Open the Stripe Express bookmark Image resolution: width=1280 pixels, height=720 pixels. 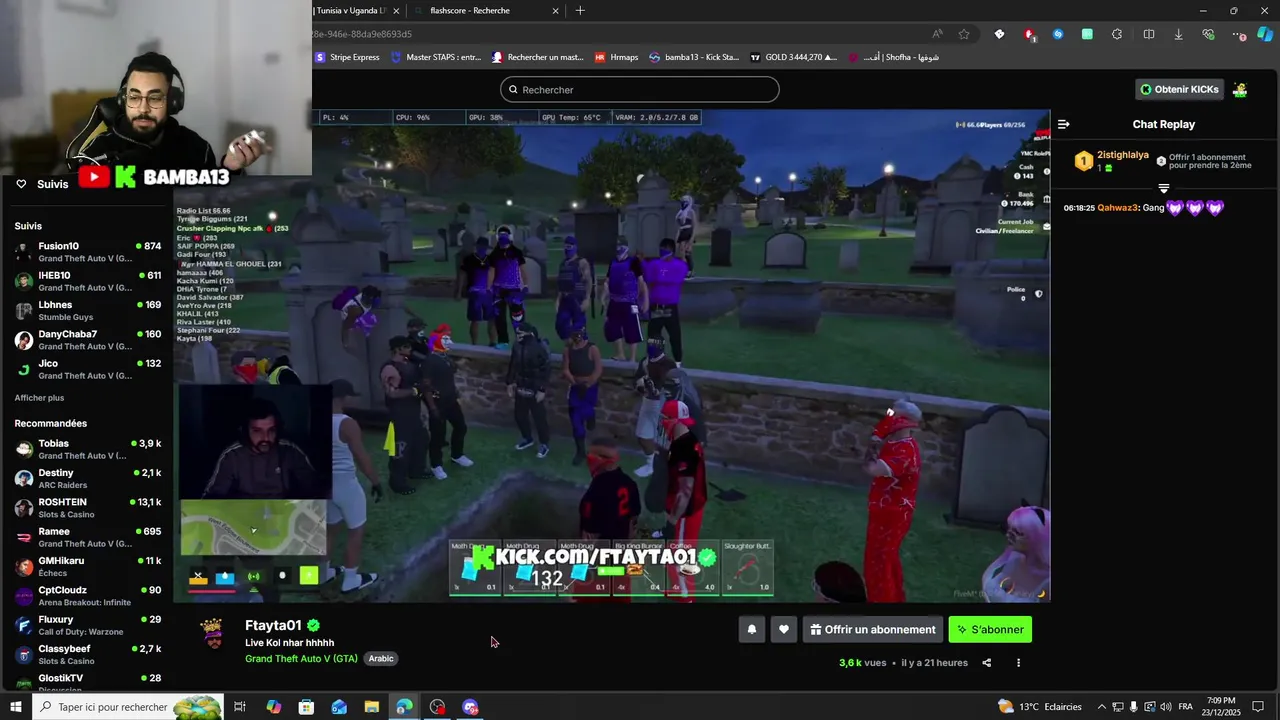[x=348, y=57]
